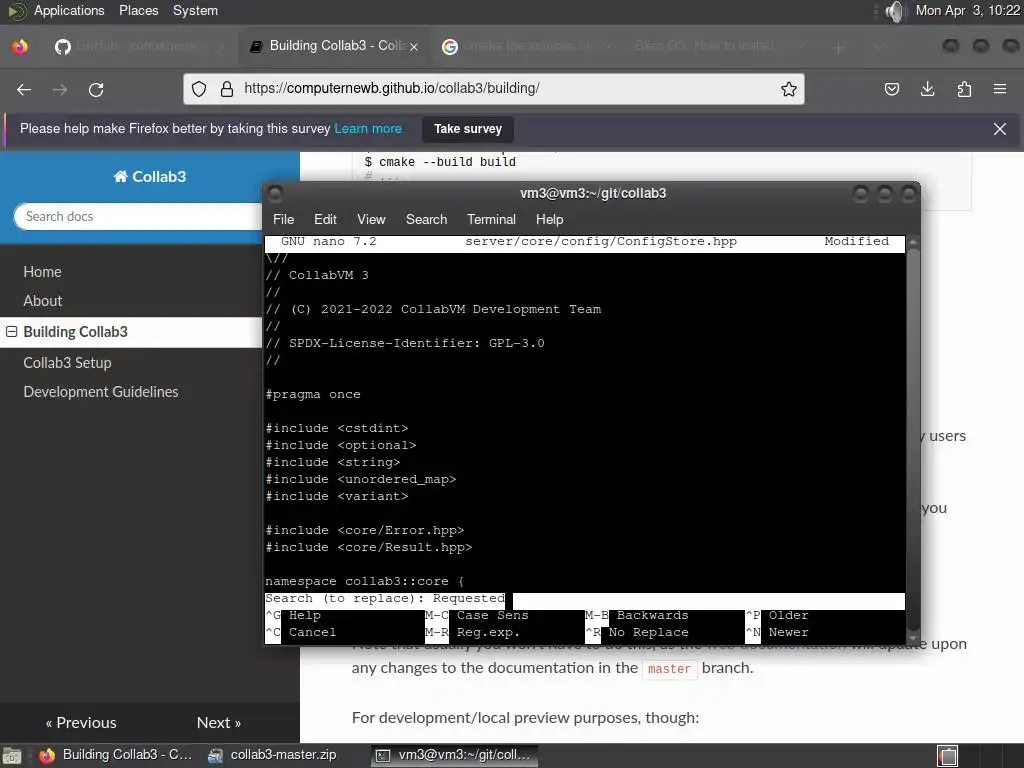Click scrollbar down arrow in terminal

913,638
